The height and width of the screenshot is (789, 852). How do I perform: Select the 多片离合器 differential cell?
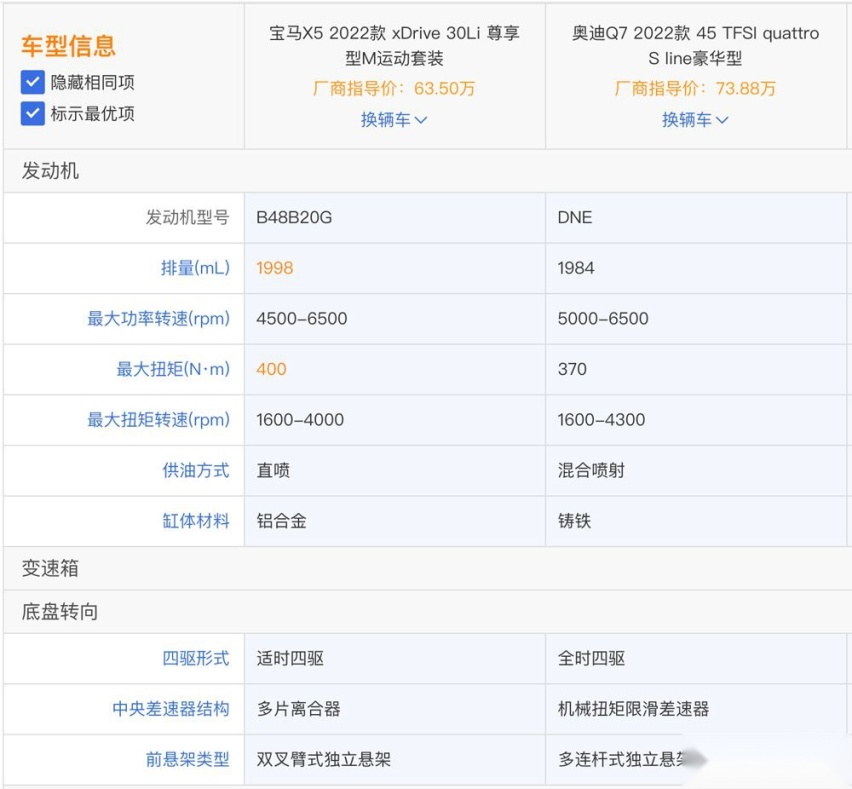[x=395, y=709]
